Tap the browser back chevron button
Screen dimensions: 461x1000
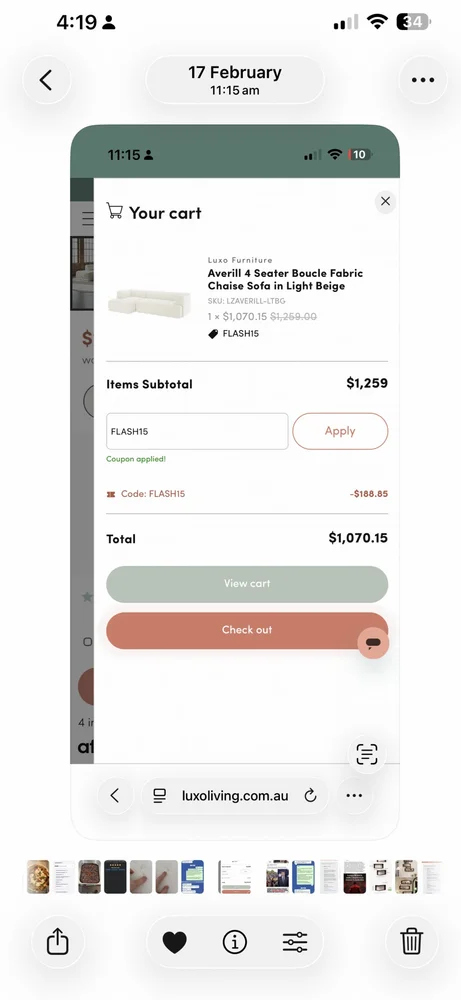(x=115, y=795)
